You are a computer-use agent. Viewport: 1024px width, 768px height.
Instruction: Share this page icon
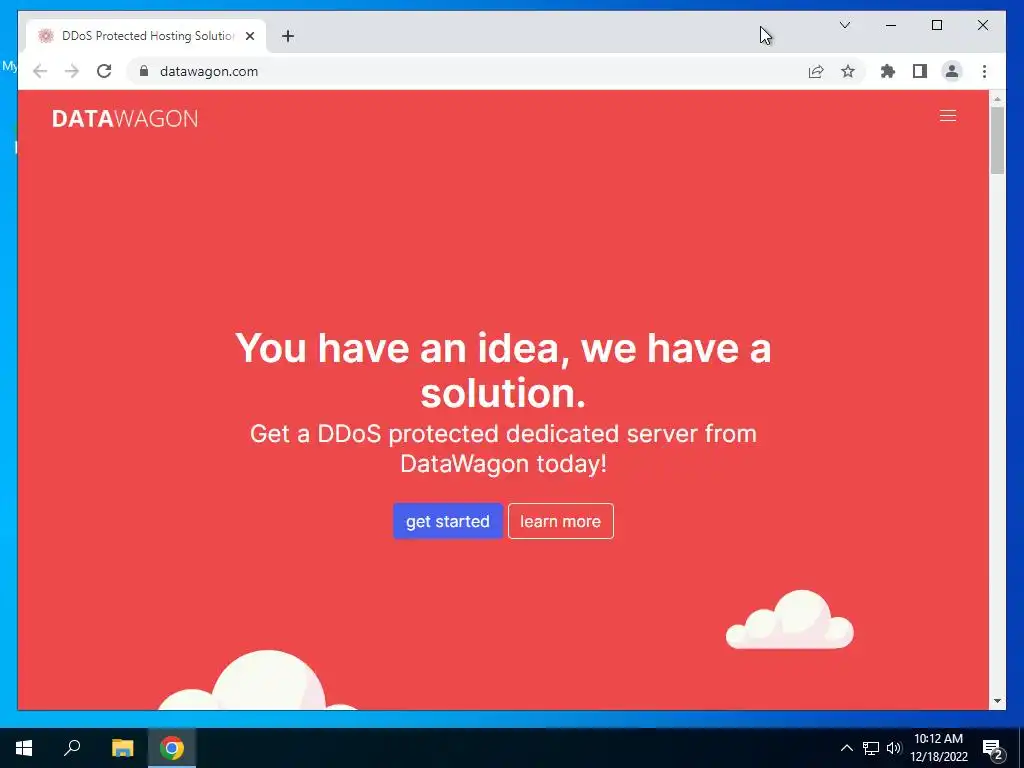(816, 71)
